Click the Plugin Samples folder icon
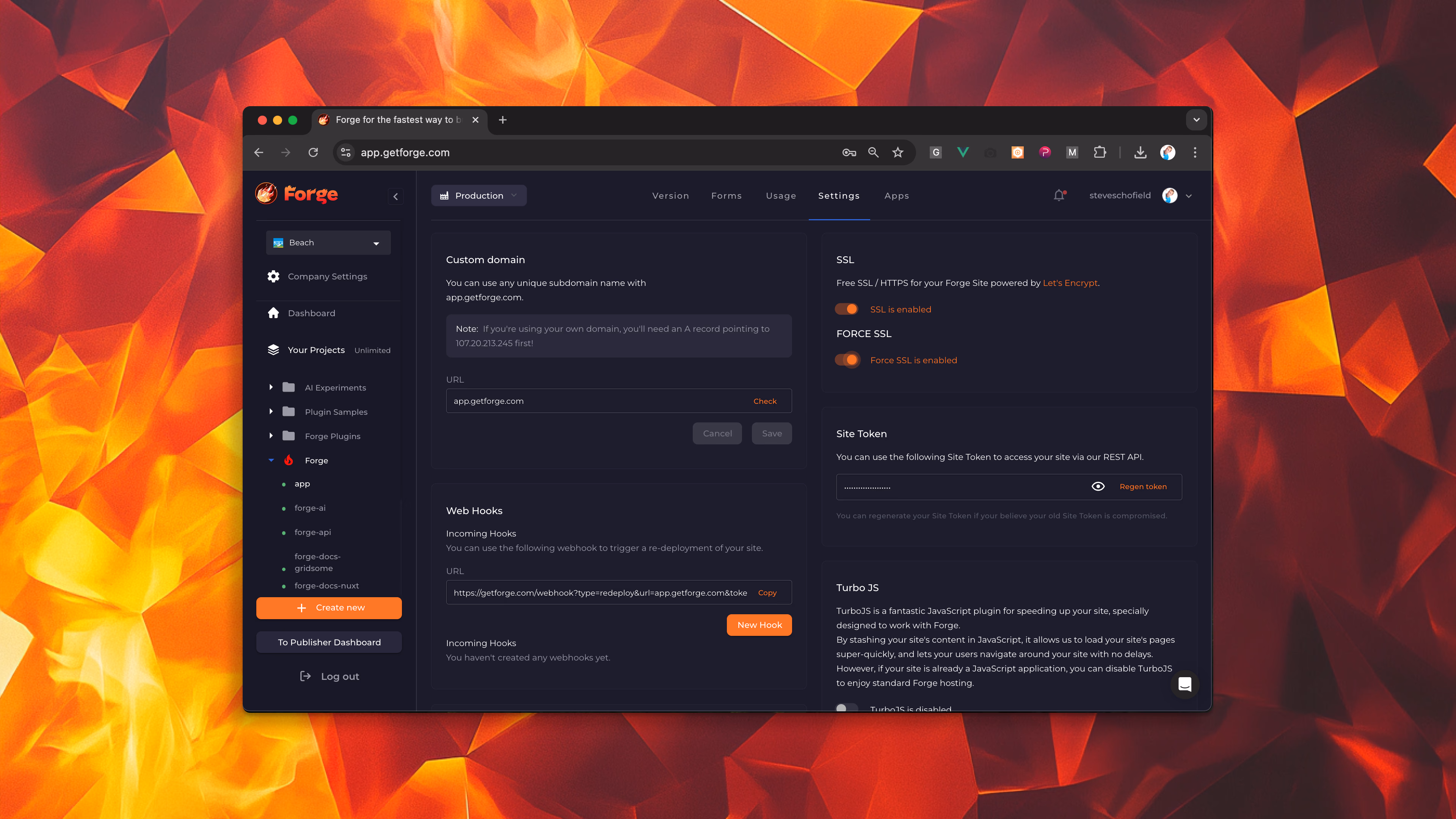Viewport: 1456px width, 819px height. click(289, 411)
